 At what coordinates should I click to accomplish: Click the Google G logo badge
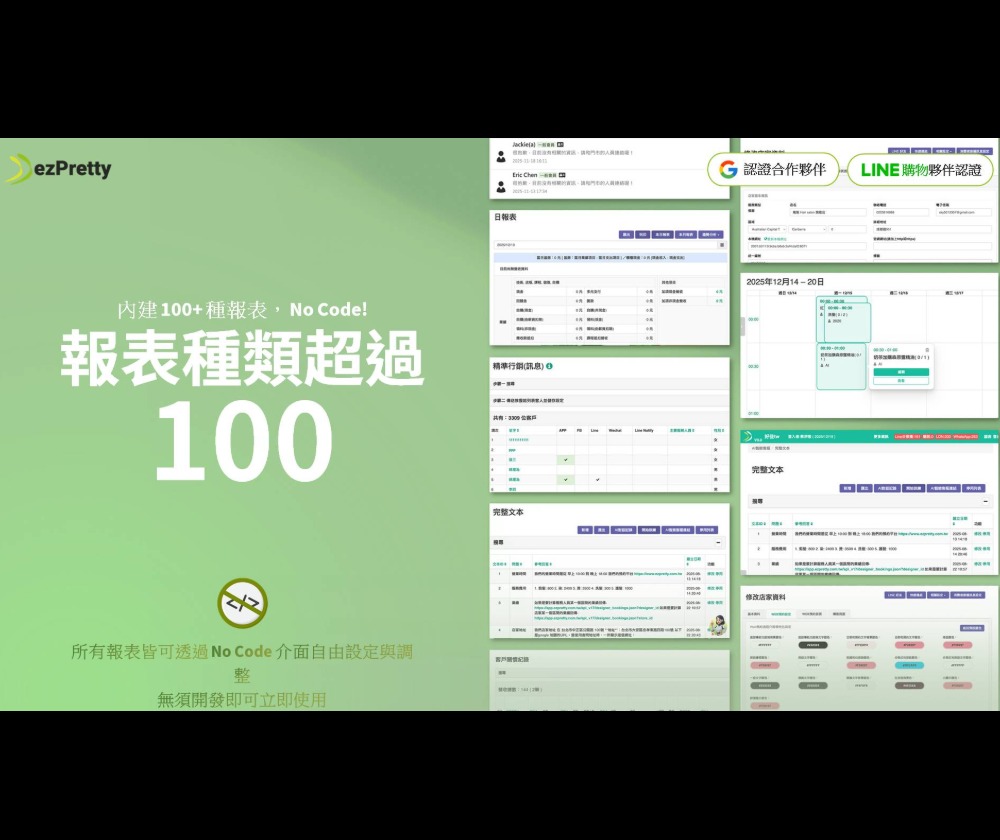coord(728,169)
